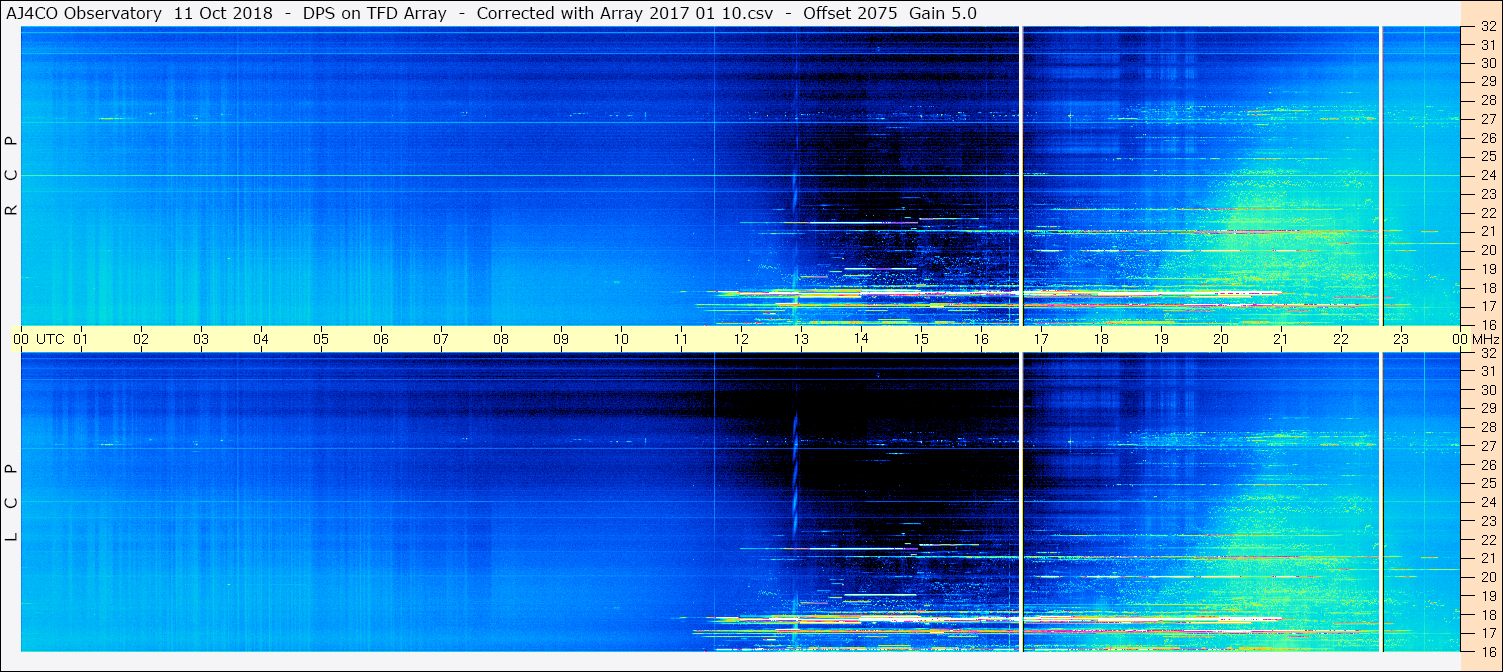Click the 28 MHz tick of the LCP panel
This screenshot has height=672, width=1503.
pos(1487,428)
